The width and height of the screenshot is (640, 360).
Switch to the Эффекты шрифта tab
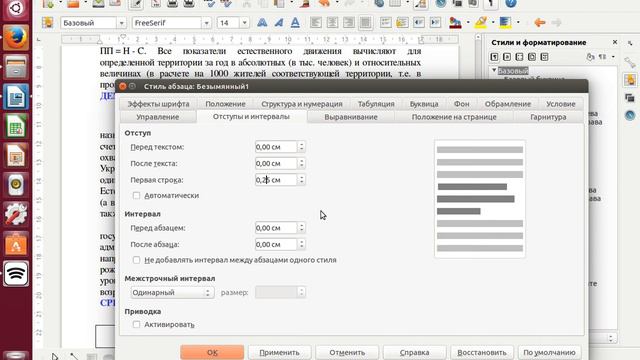[x=158, y=104]
